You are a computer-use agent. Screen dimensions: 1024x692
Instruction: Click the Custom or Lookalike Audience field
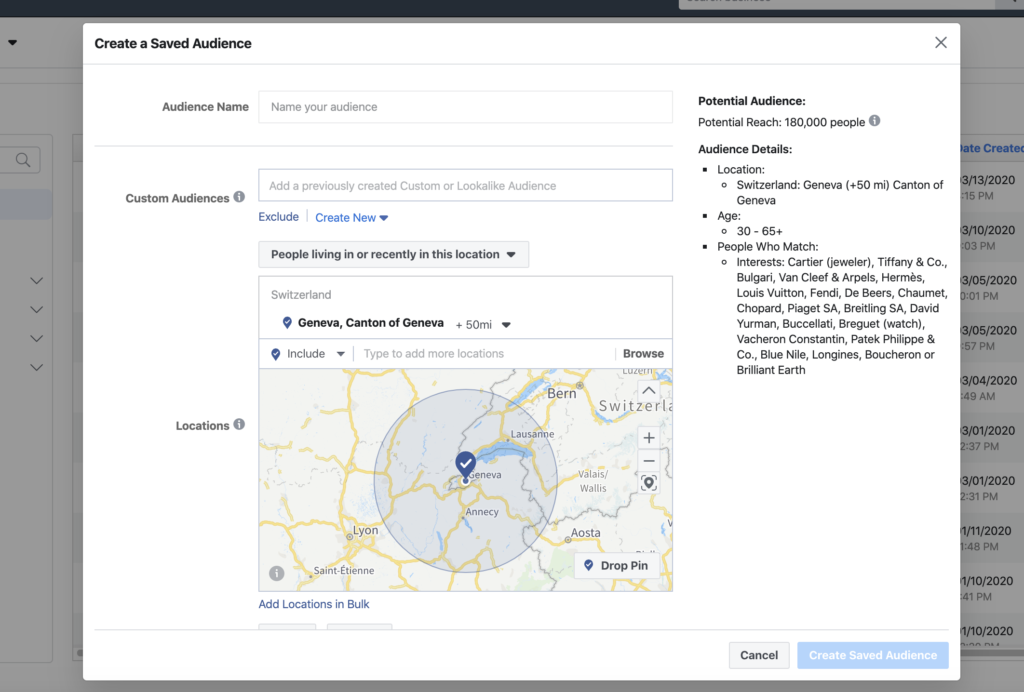coord(465,185)
